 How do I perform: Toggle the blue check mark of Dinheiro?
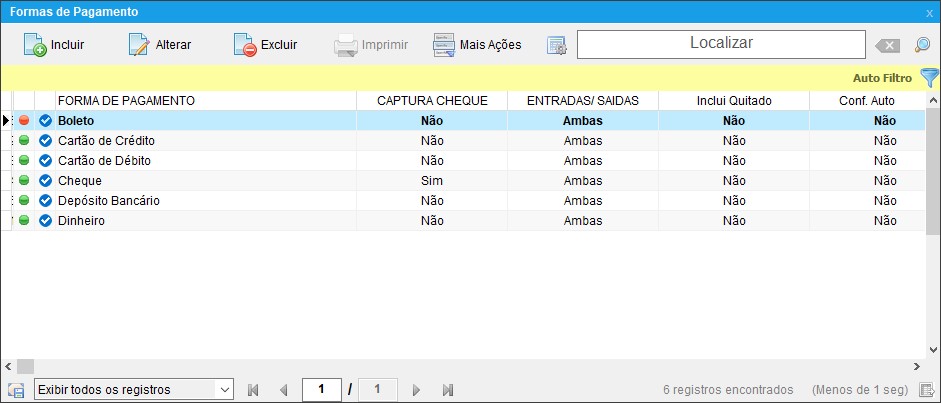45,221
